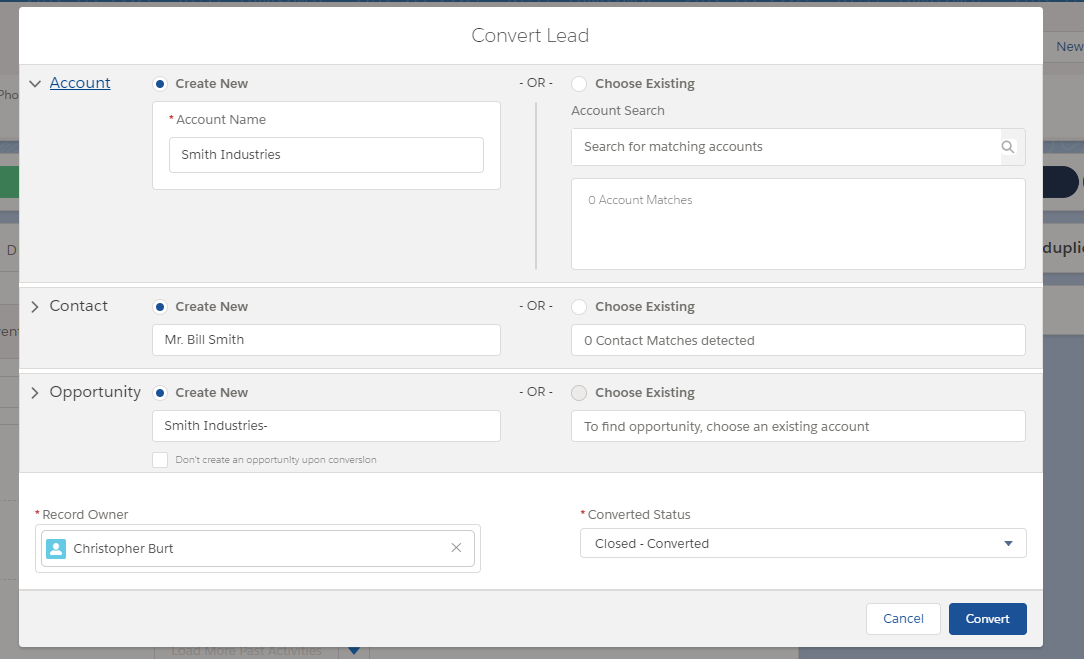1084x659 pixels.
Task: Expand the Opportunity section chevron
Action: (35, 393)
